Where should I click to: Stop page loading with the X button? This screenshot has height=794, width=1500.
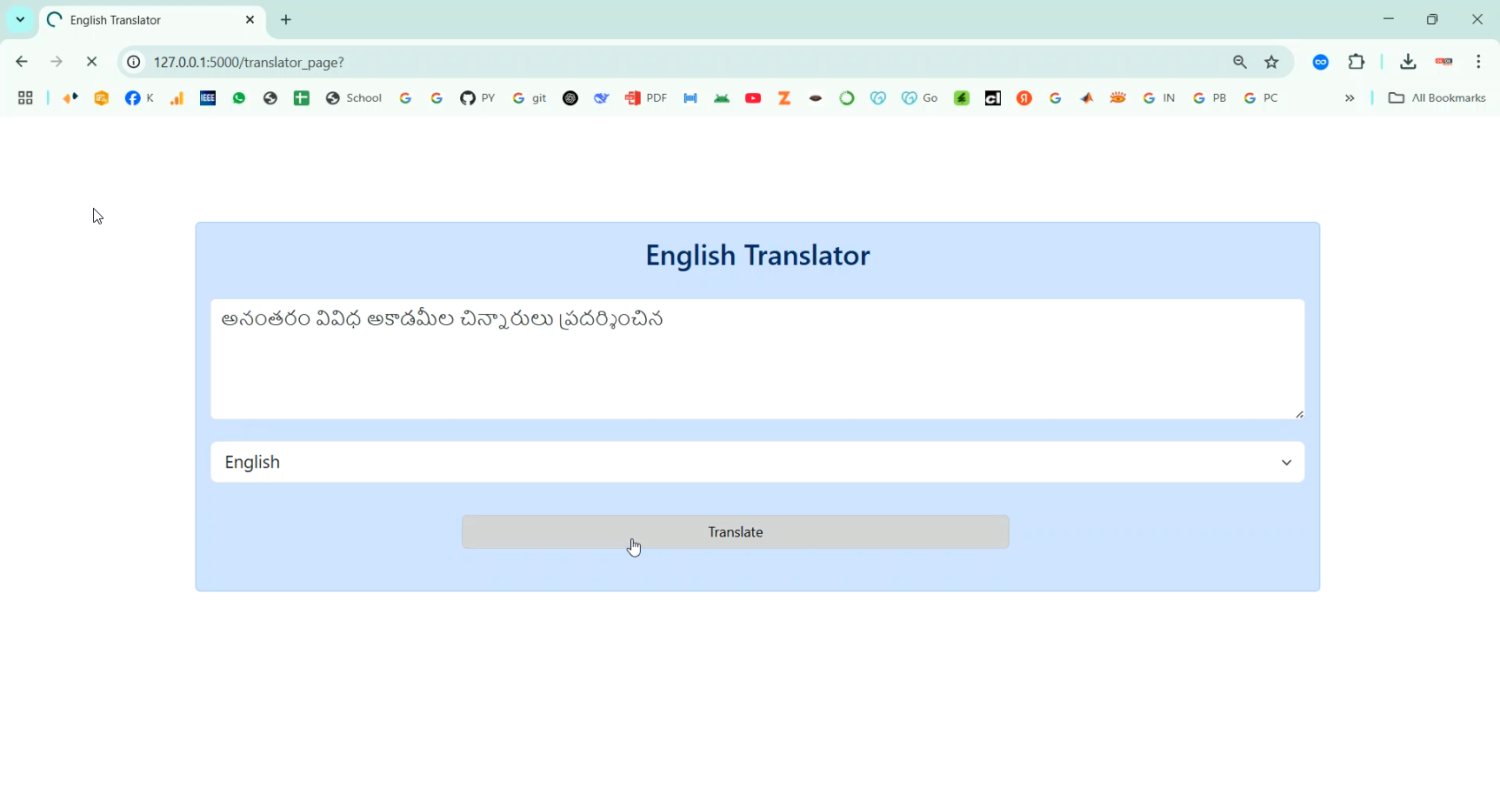click(91, 62)
